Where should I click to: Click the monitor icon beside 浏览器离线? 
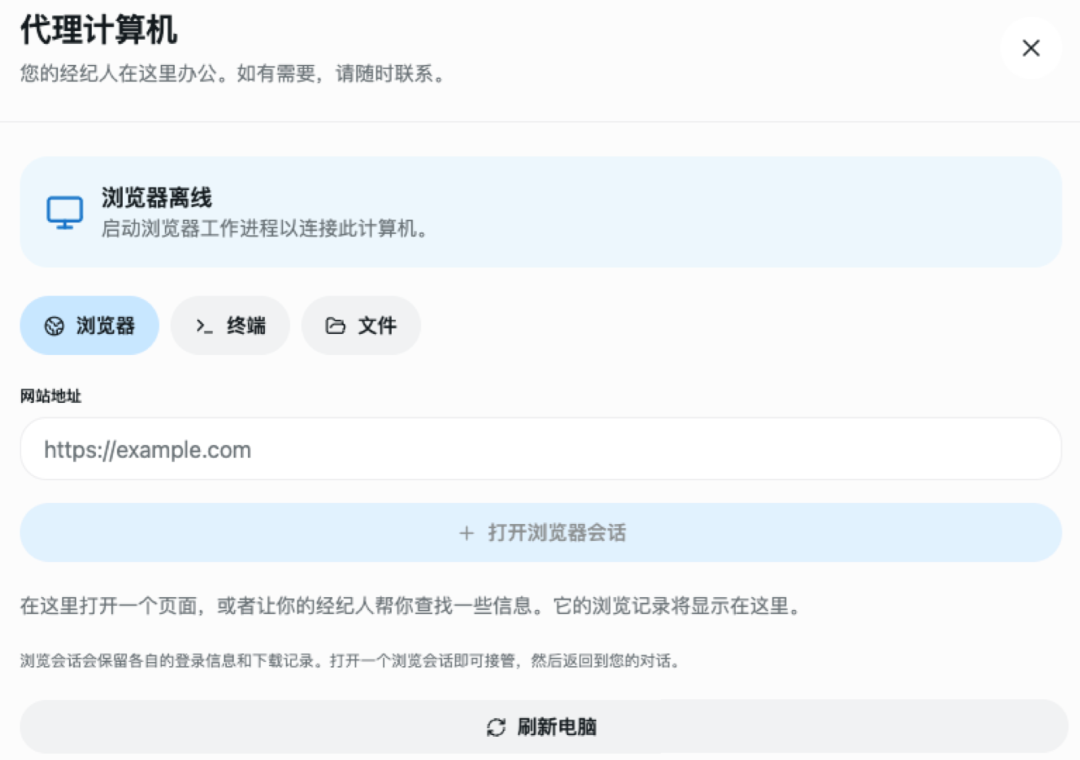[x=65, y=212]
